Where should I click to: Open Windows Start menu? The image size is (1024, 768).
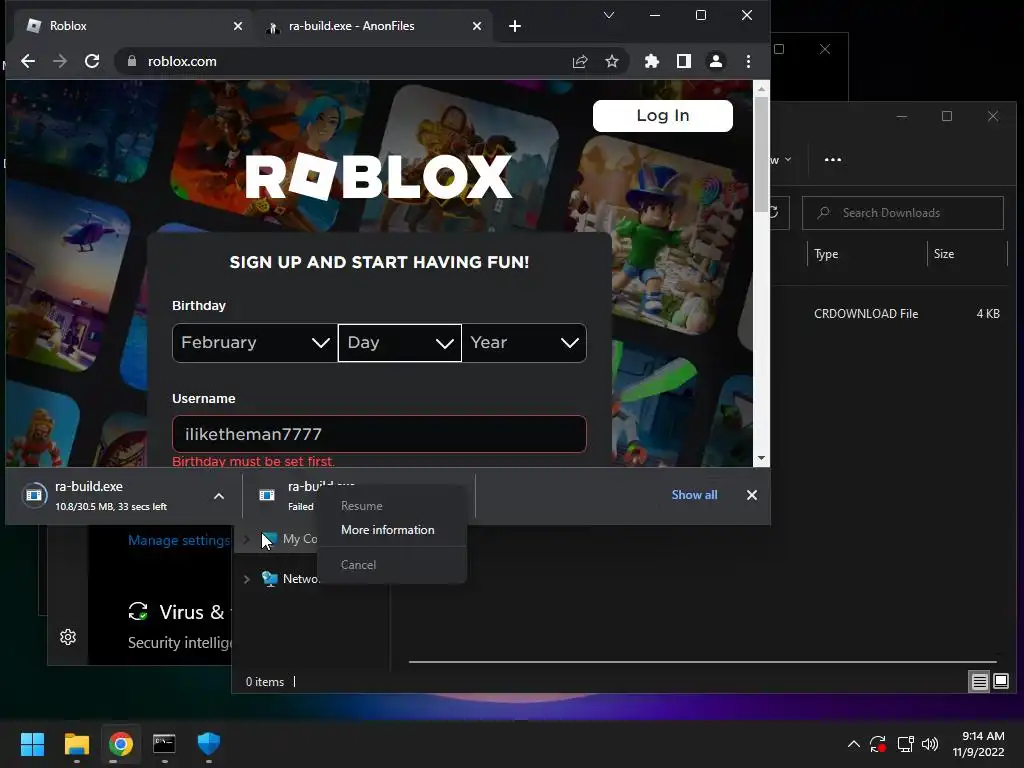(32, 744)
